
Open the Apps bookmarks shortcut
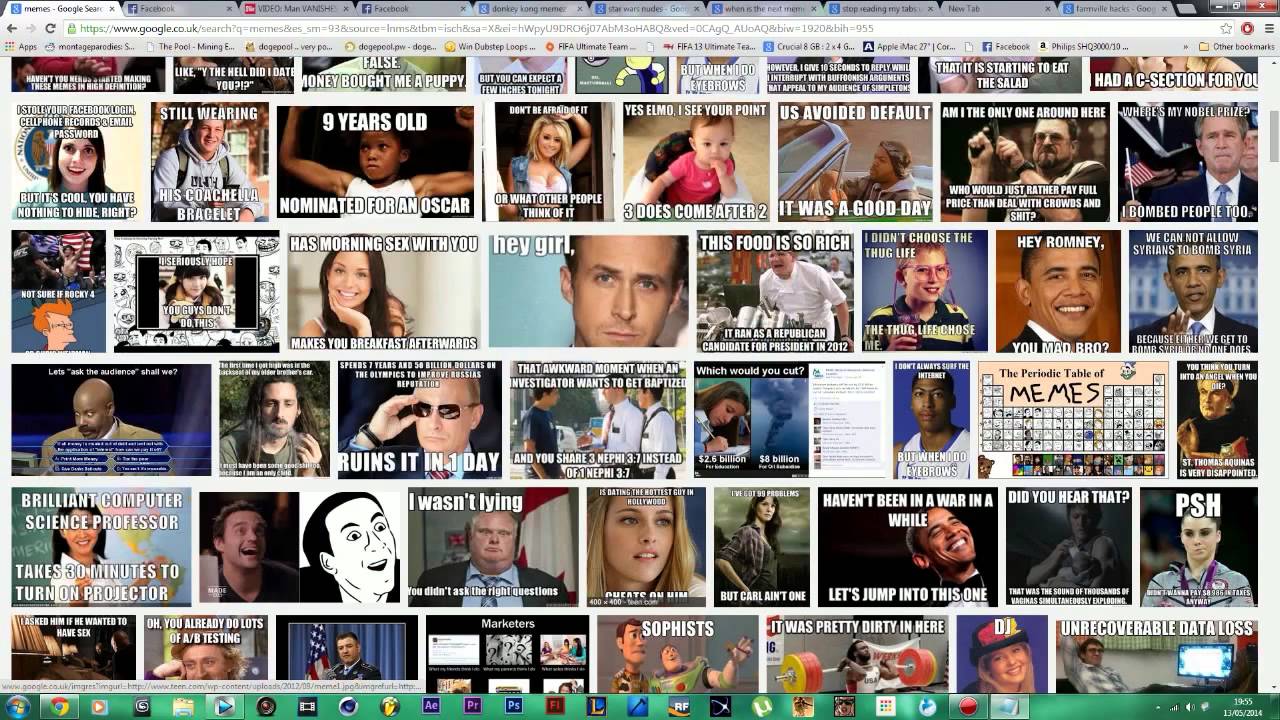21,46
